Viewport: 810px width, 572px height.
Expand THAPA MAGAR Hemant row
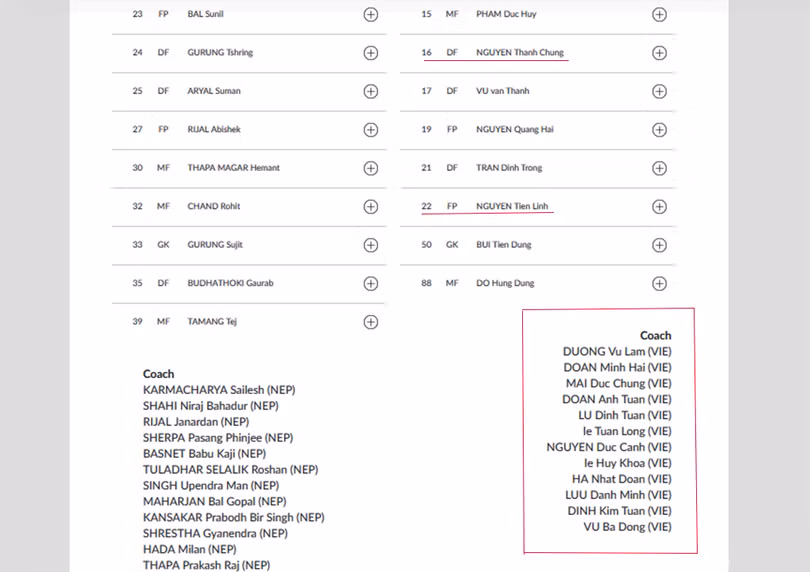(x=370, y=168)
